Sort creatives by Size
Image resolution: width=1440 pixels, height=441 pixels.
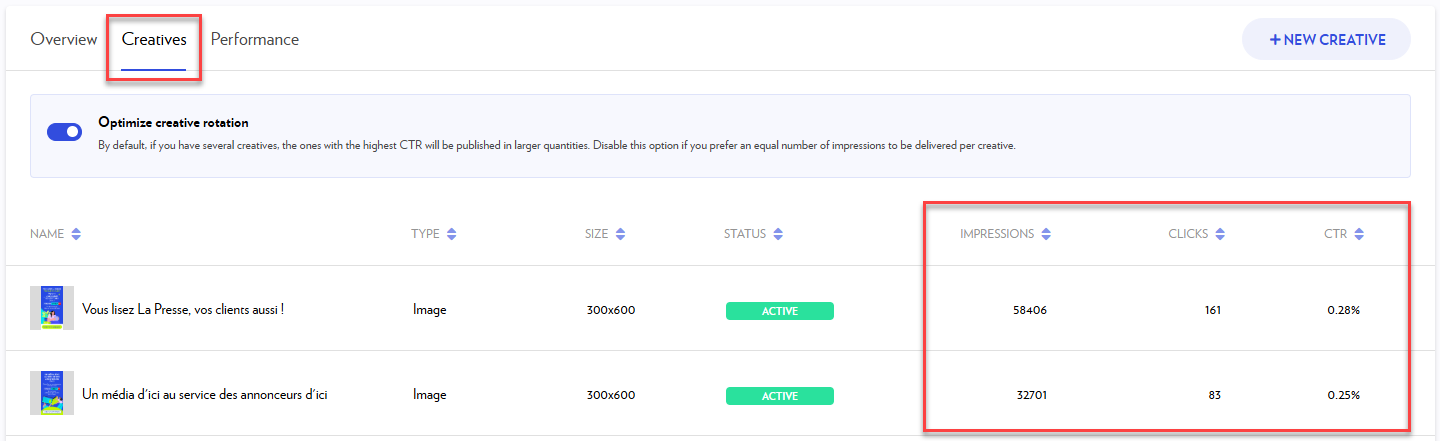tap(620, 234)
